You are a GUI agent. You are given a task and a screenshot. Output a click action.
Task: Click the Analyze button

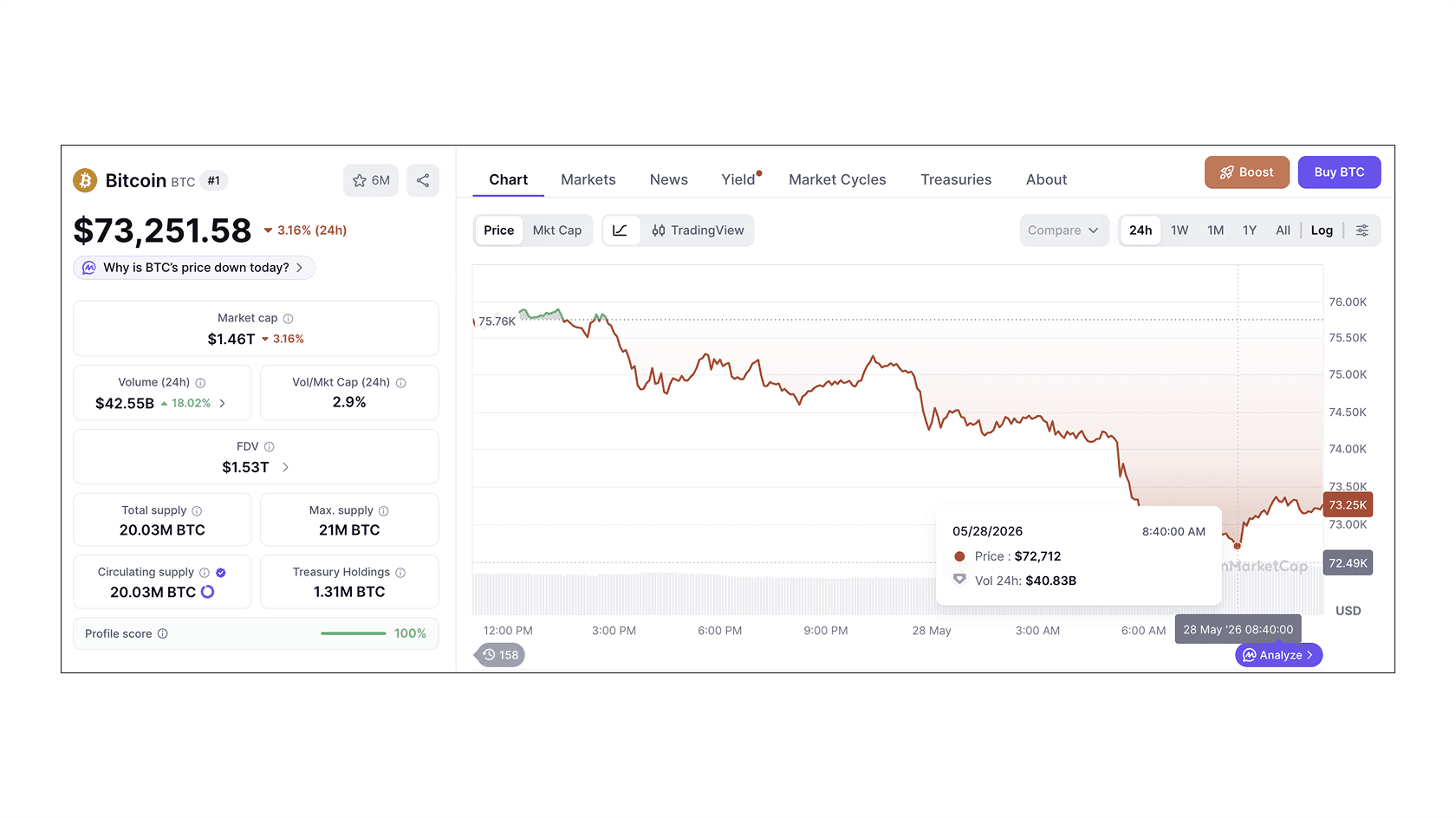1278,655
